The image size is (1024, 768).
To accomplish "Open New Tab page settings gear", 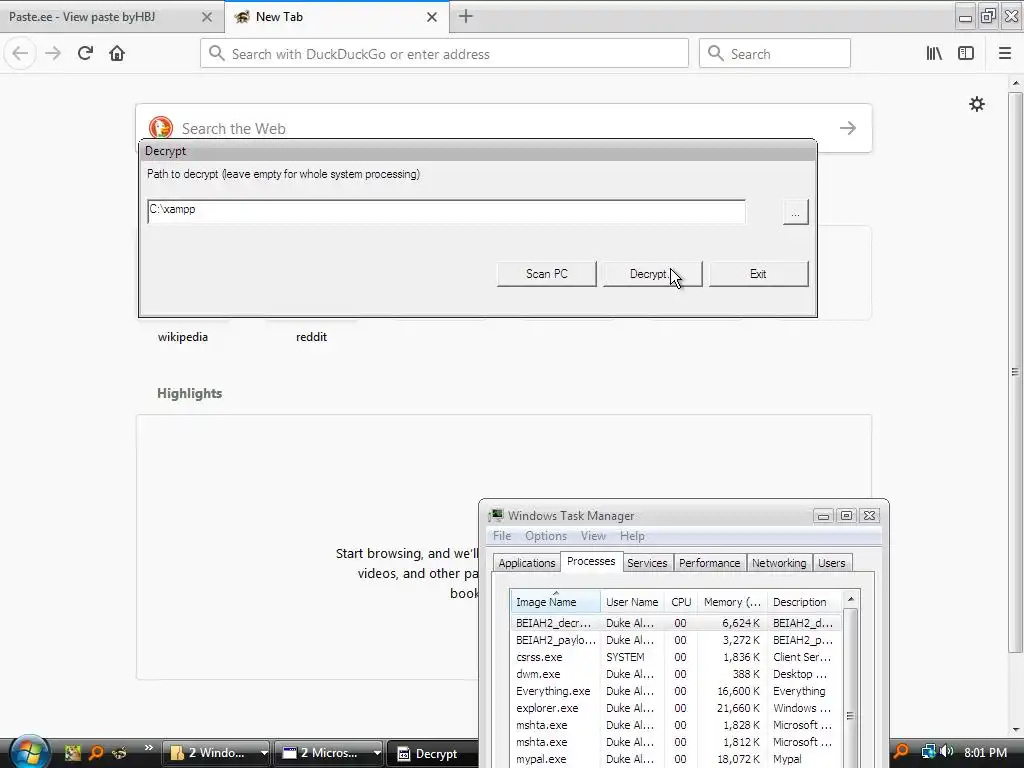I will pos(976,104).
